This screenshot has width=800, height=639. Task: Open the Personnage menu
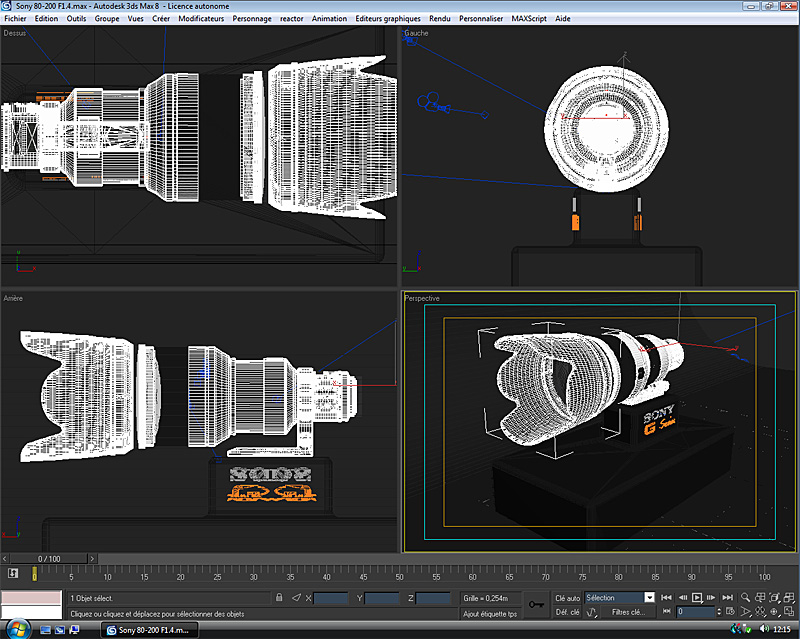[252, 18]
